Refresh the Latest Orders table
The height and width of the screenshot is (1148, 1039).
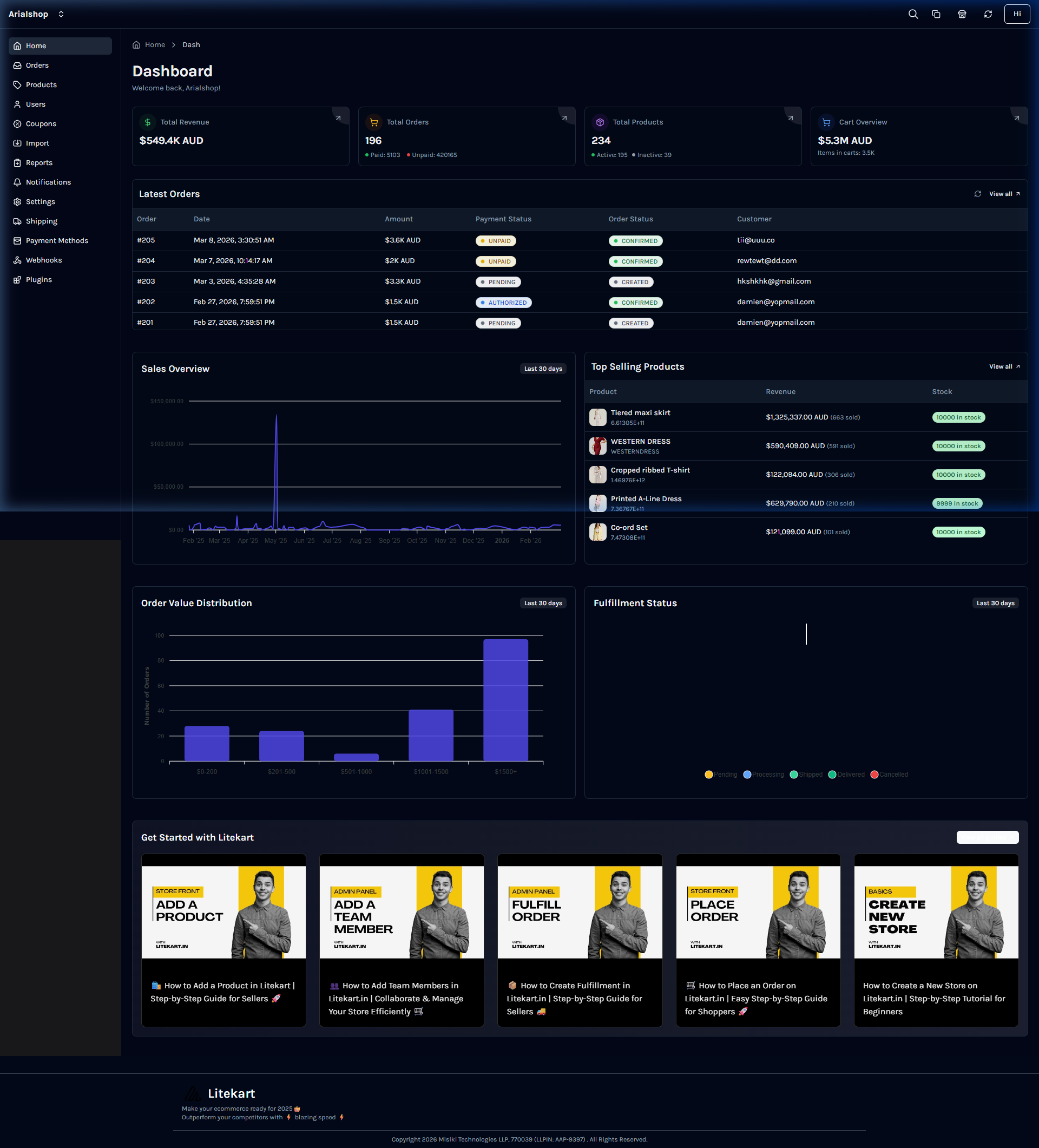[977, 194]
